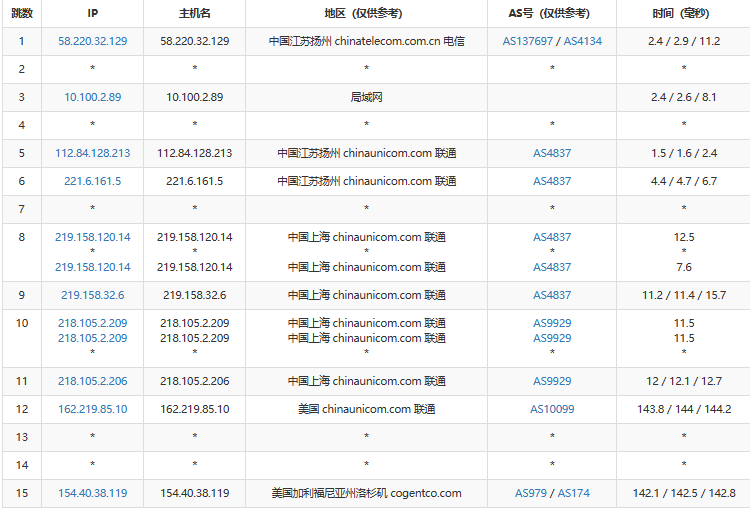The width and height of the screenshot is (750, 512).
Task: Open IP link 219.158.120.14 beside 12.5 time
Action: 93,237
